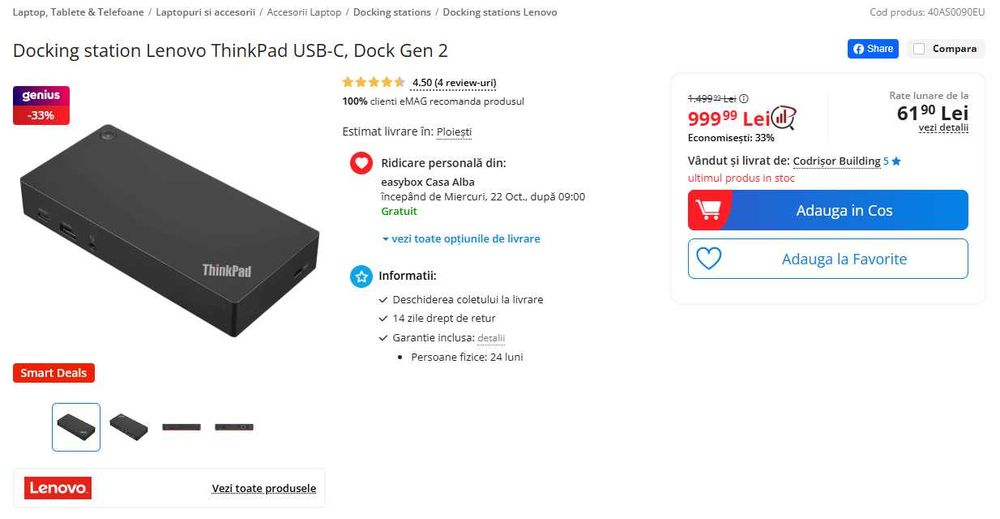
Task: Click the heart icon for Ridicare personală
Action: pos(361,163)
